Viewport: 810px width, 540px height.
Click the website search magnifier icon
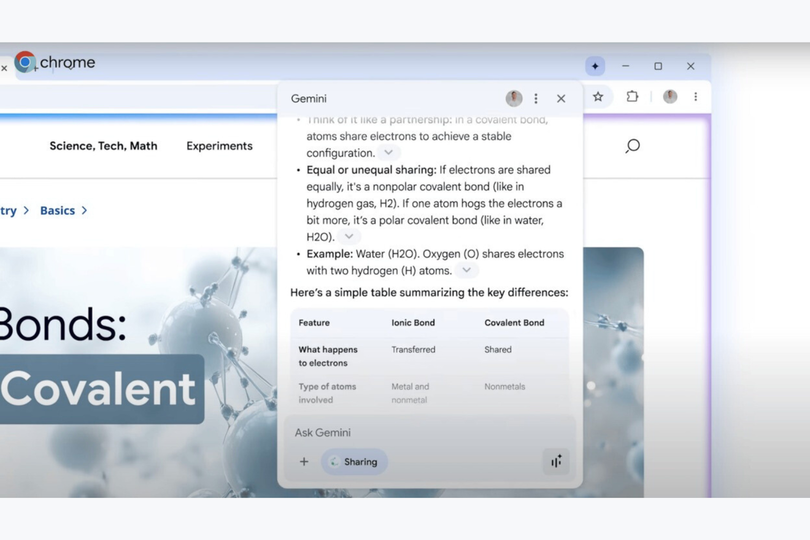tap(632, 146)
